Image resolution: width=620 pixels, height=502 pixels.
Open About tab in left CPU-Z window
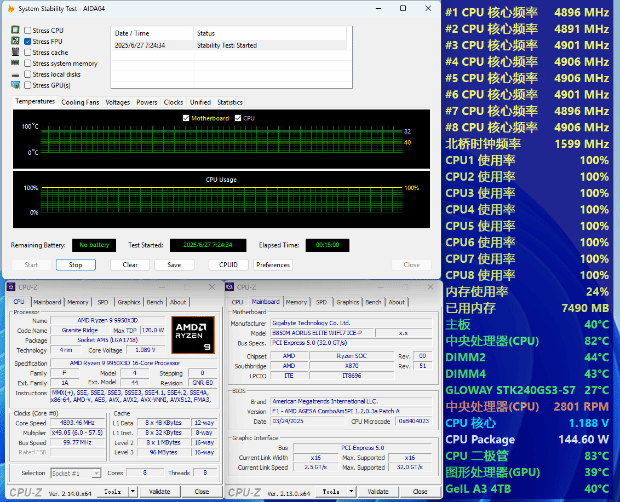point(178,302)
